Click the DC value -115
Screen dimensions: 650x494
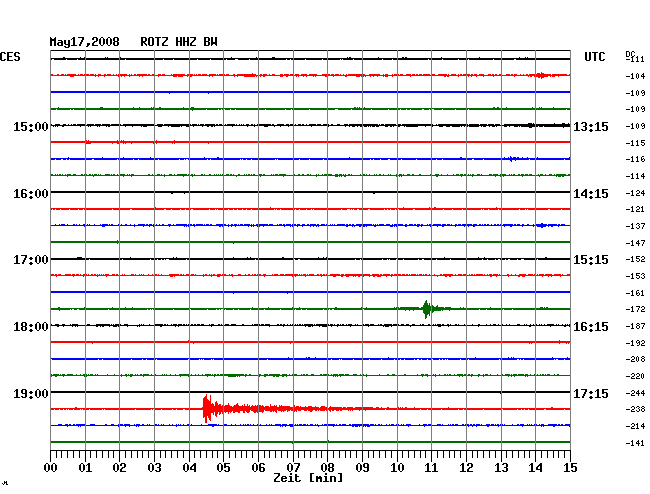(635, 143)
